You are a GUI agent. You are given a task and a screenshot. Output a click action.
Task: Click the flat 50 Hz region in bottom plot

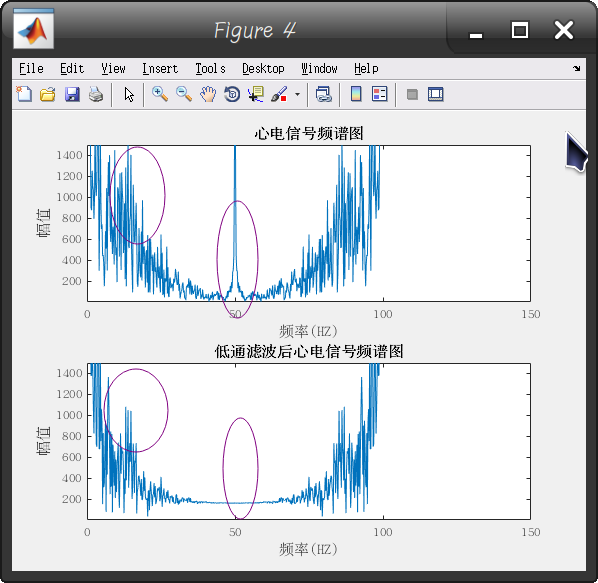click(235, 503)
